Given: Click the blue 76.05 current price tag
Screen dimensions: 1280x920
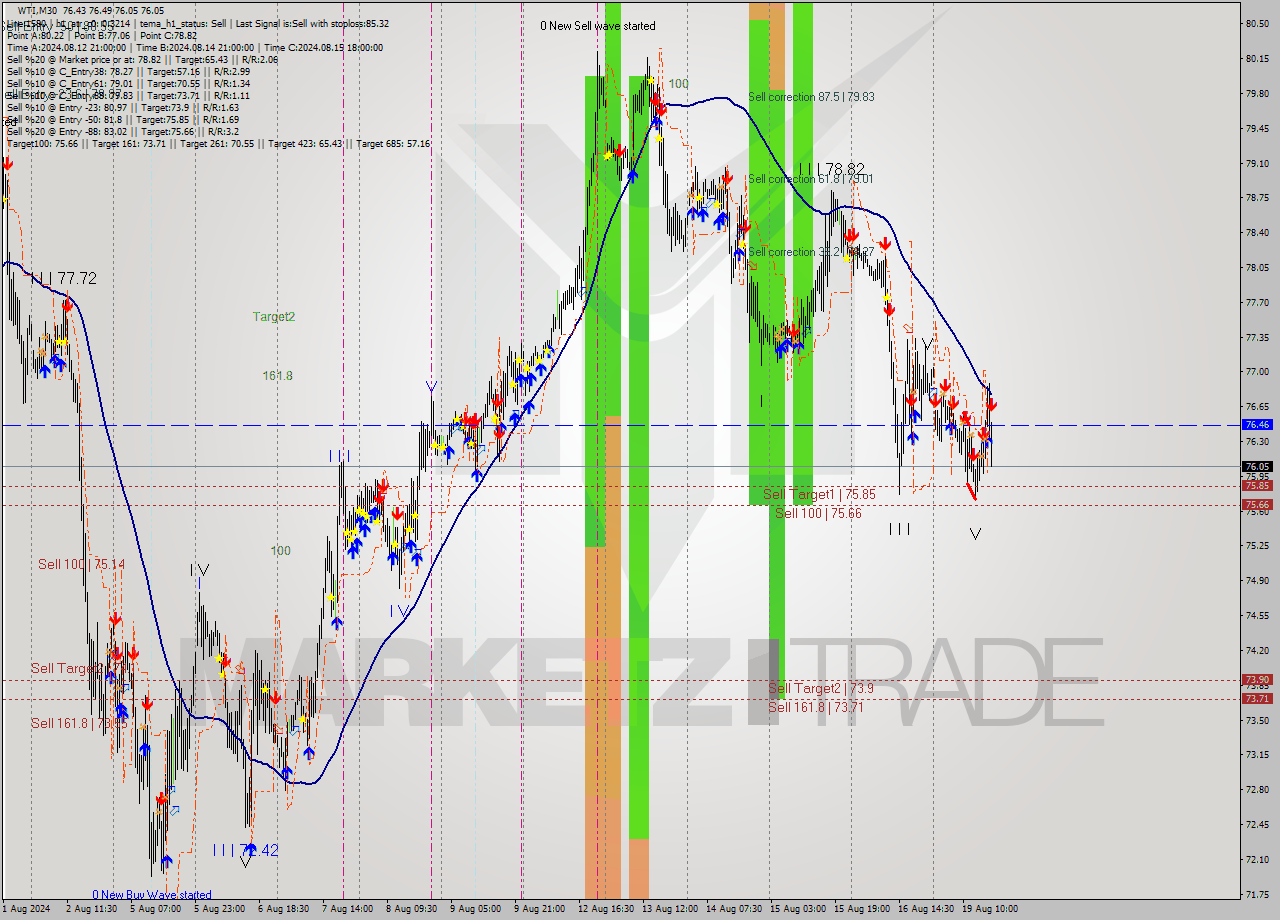Looking at the screenshot, I should [x=1257, y=466].
